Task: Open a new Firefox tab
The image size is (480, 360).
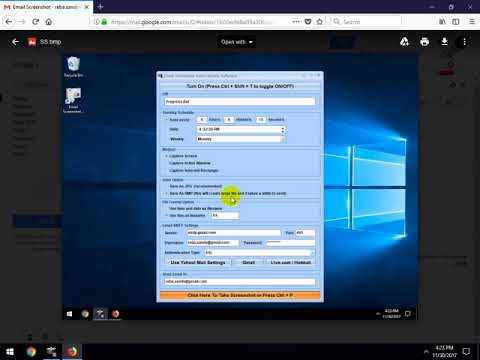Action: pos(100,7)
